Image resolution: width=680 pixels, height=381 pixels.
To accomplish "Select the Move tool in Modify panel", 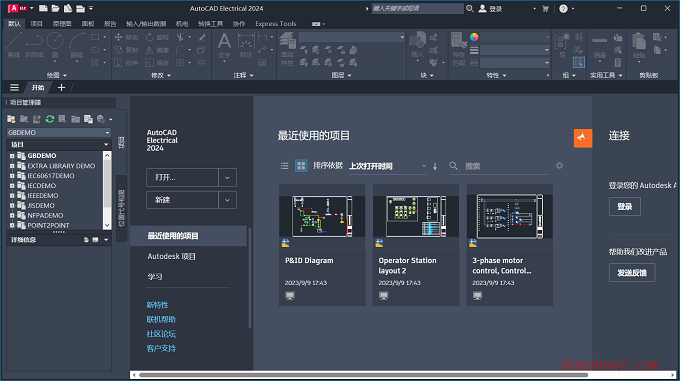I will click(x=126, y=37).
